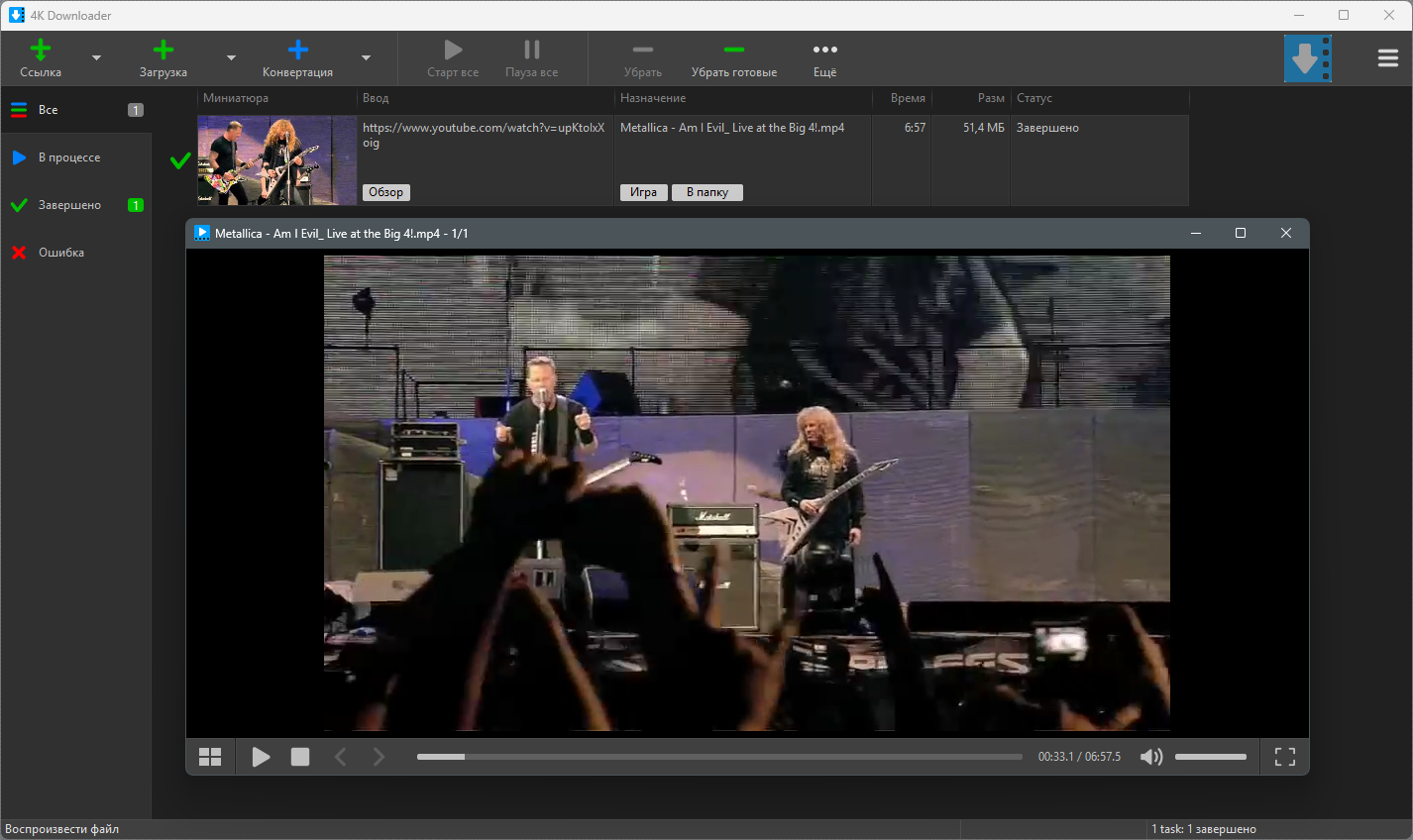Click the status bar task summary text

tap(1204, 829)
